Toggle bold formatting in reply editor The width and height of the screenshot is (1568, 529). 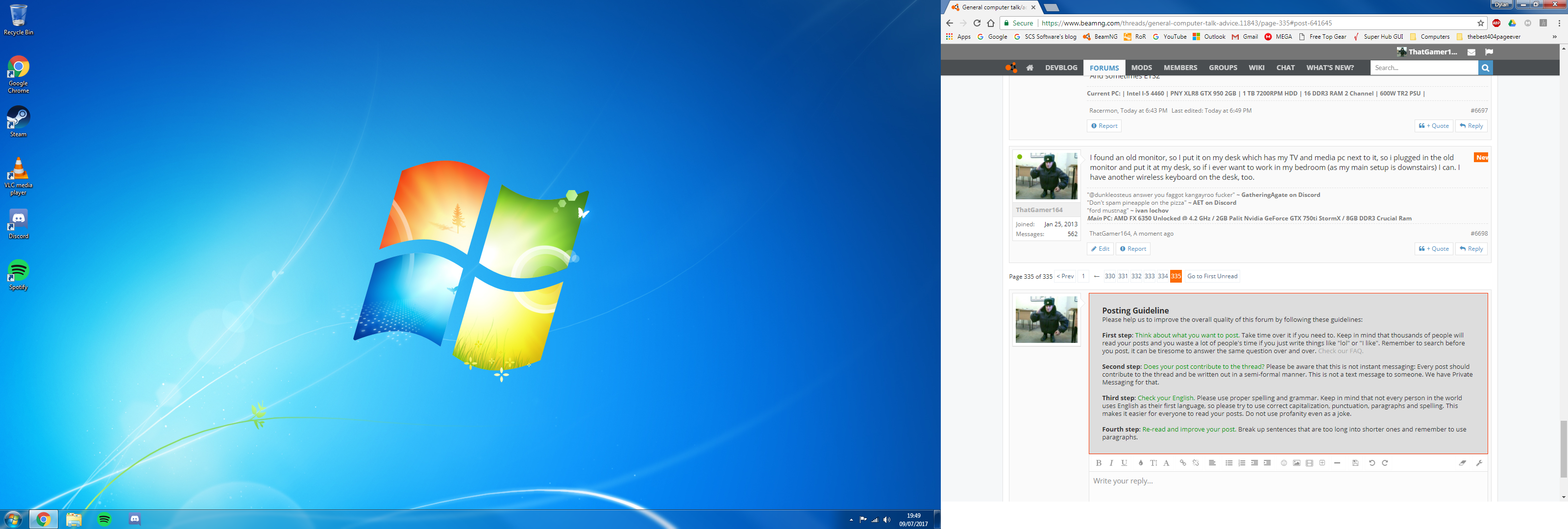[1099, 463]
